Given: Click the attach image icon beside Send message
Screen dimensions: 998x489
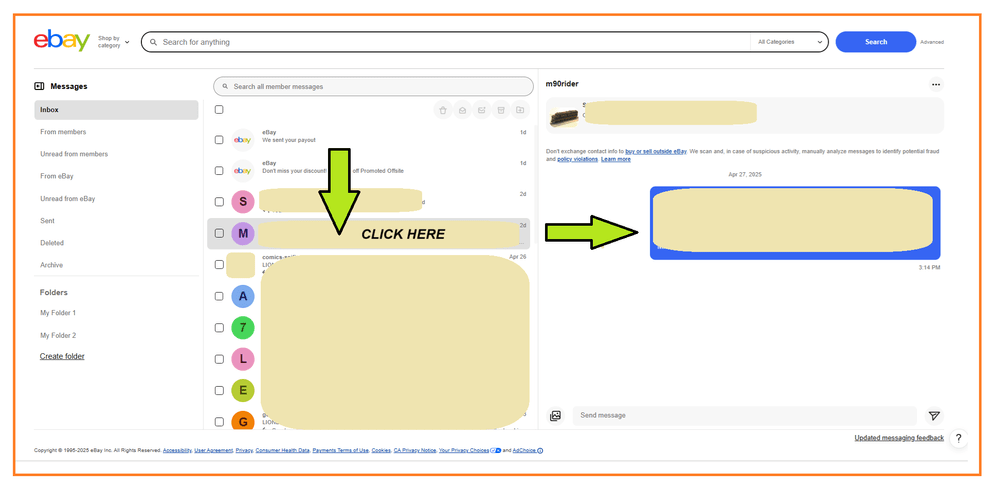Looking at the screenshot, I should tap(556, 416).
